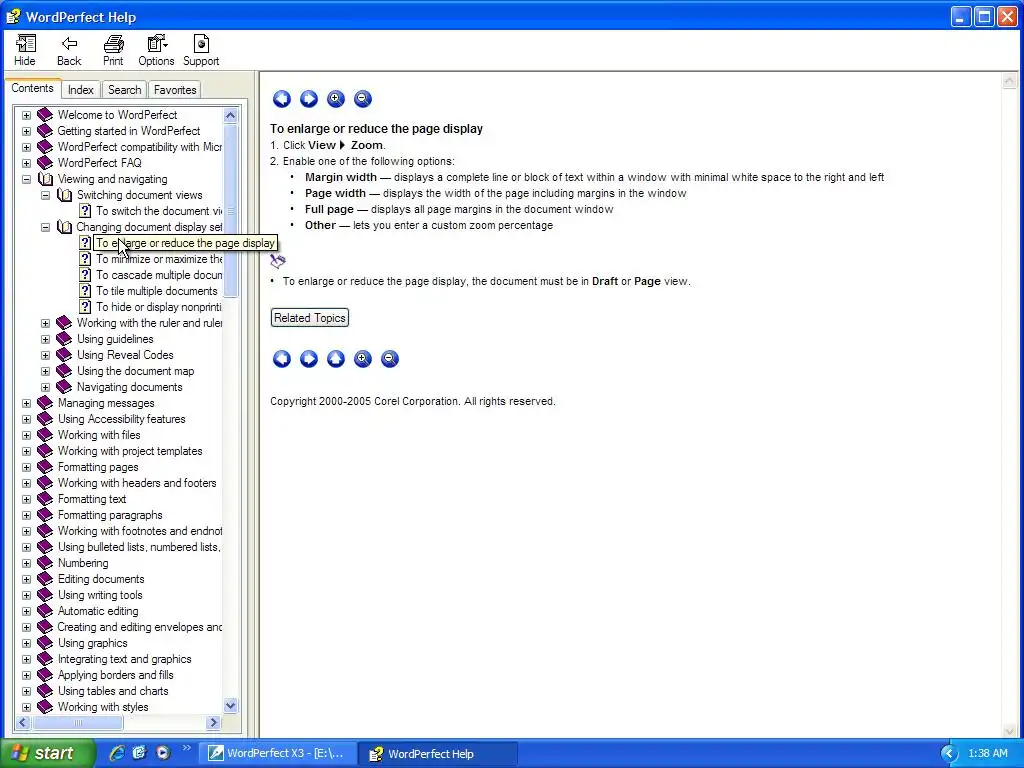
Task: Click contents tree scroll up arrow
Action: tap(231, 116)
